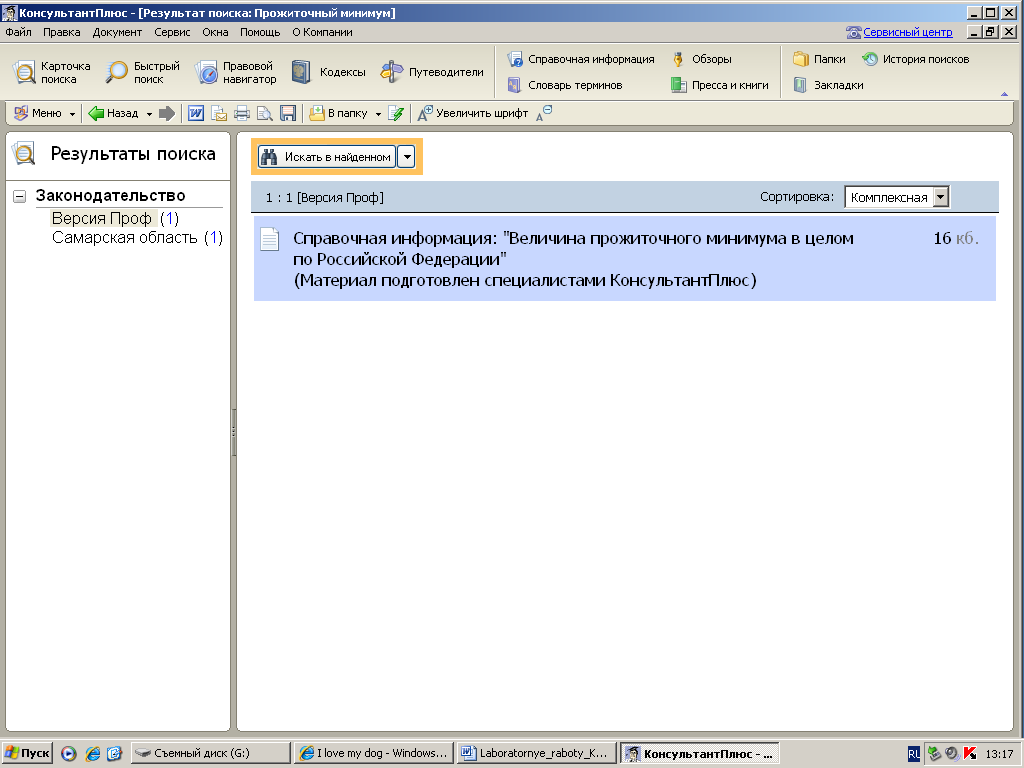Click 1 : 1 [Версия Проф] header text
The image size is (1024, 768).
325,197
